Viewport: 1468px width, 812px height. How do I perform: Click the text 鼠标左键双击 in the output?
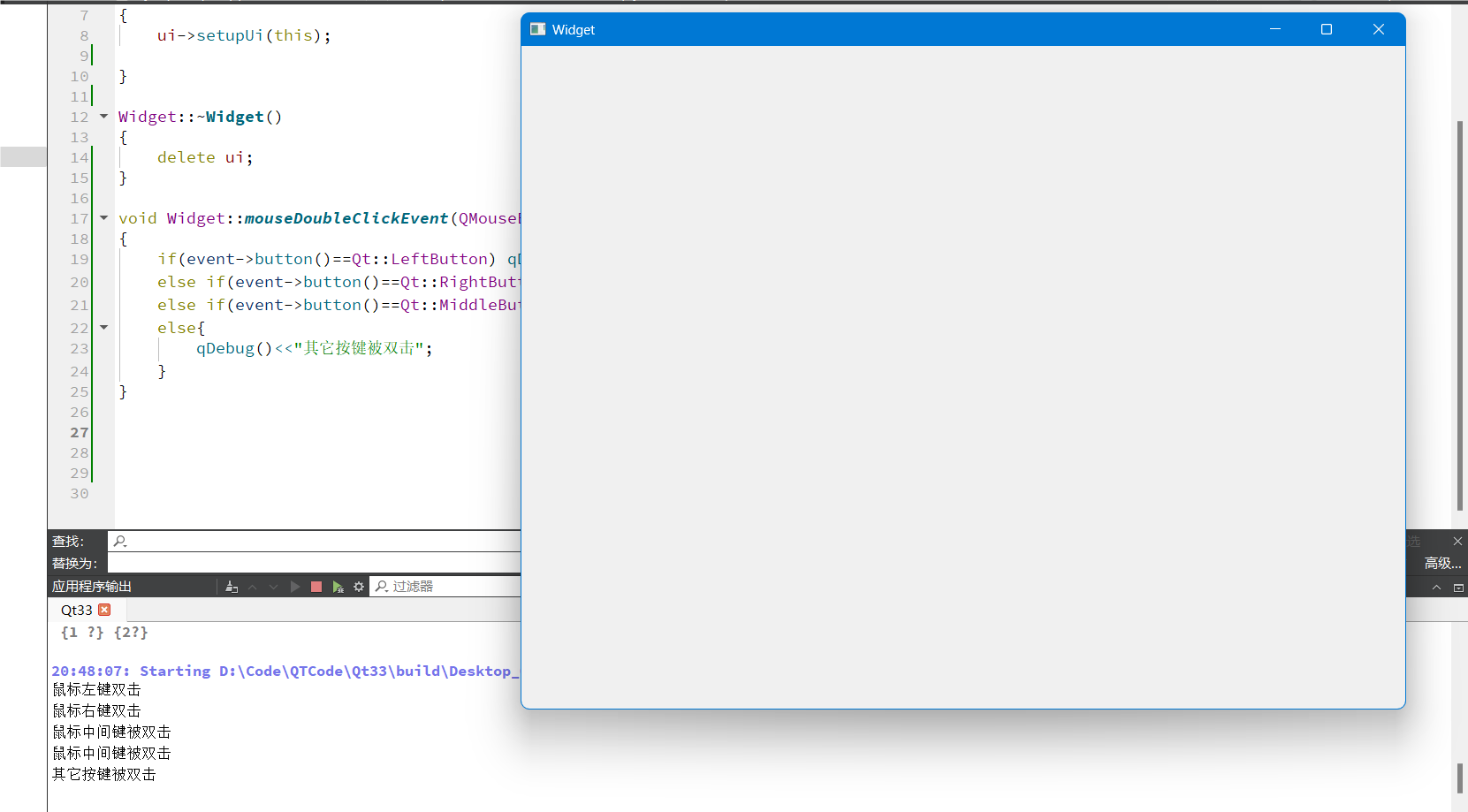point(96,690)
